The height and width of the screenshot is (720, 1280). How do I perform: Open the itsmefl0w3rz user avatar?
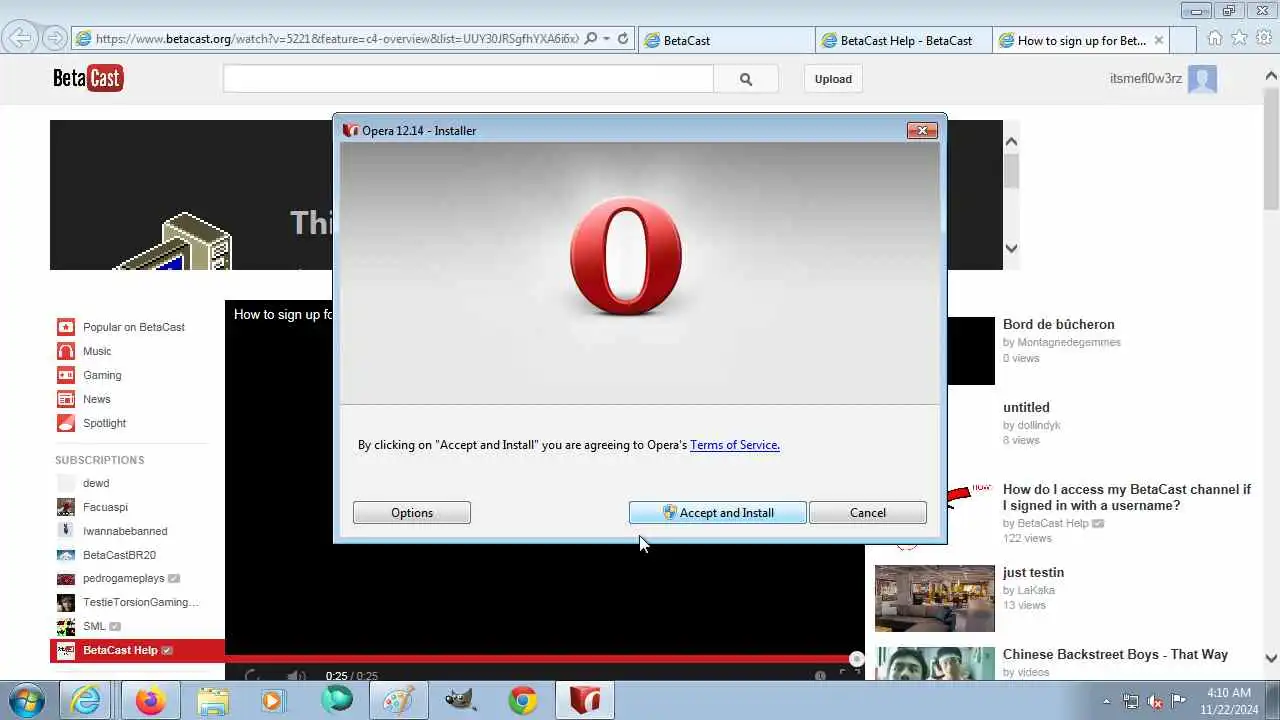1202,79
